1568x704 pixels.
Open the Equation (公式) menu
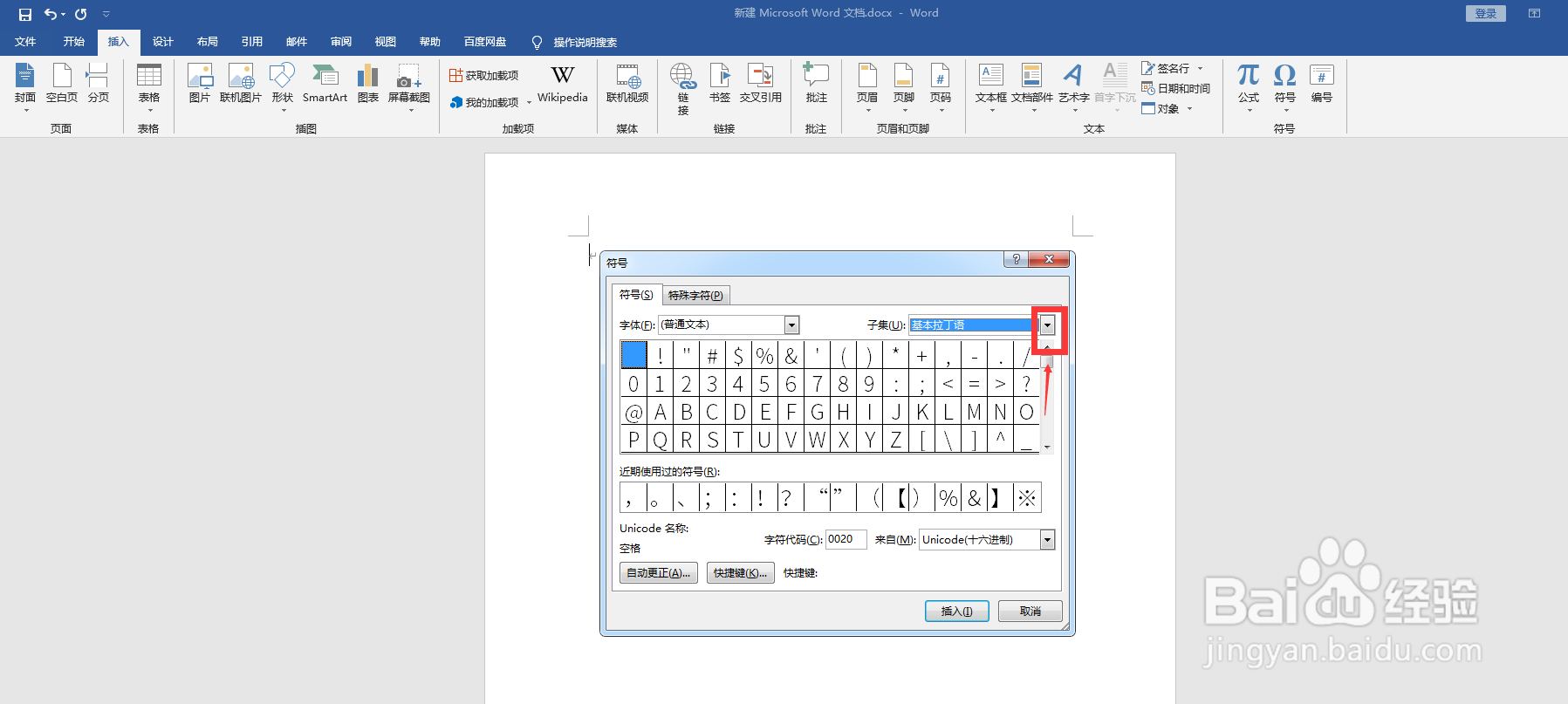click(x=1249, y=86)
